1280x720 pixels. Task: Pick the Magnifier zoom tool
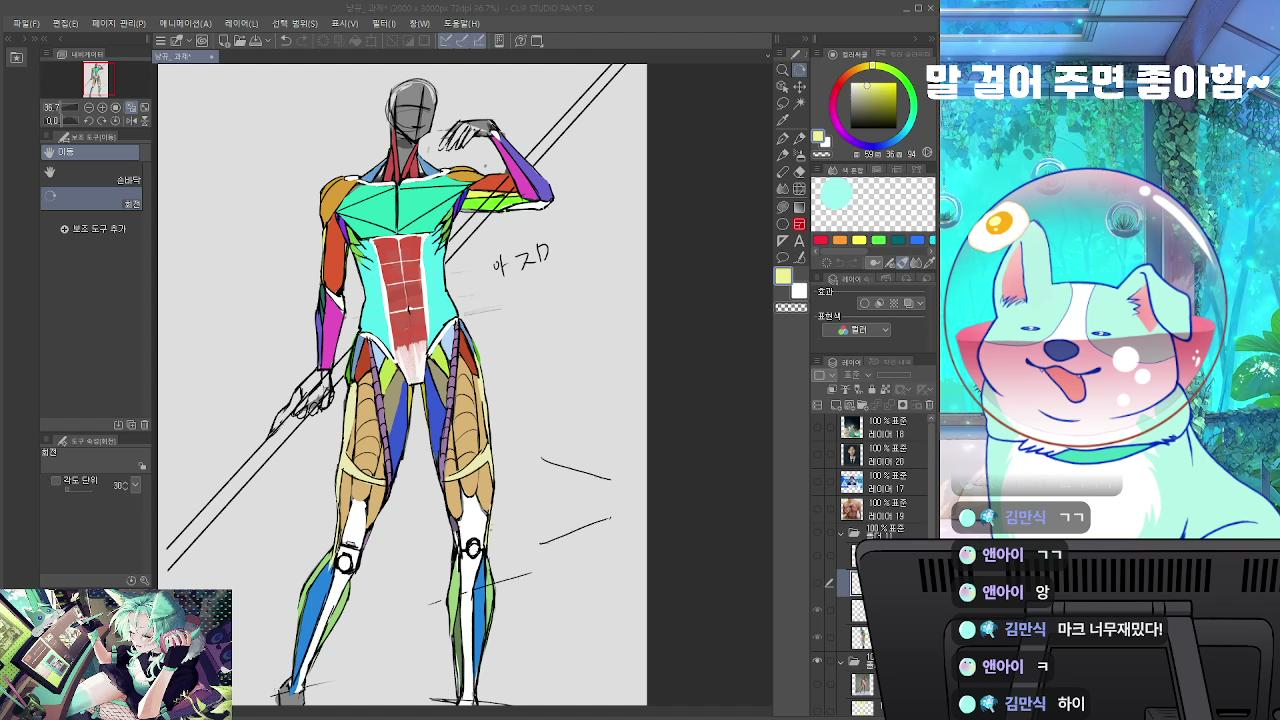[783, 70]
